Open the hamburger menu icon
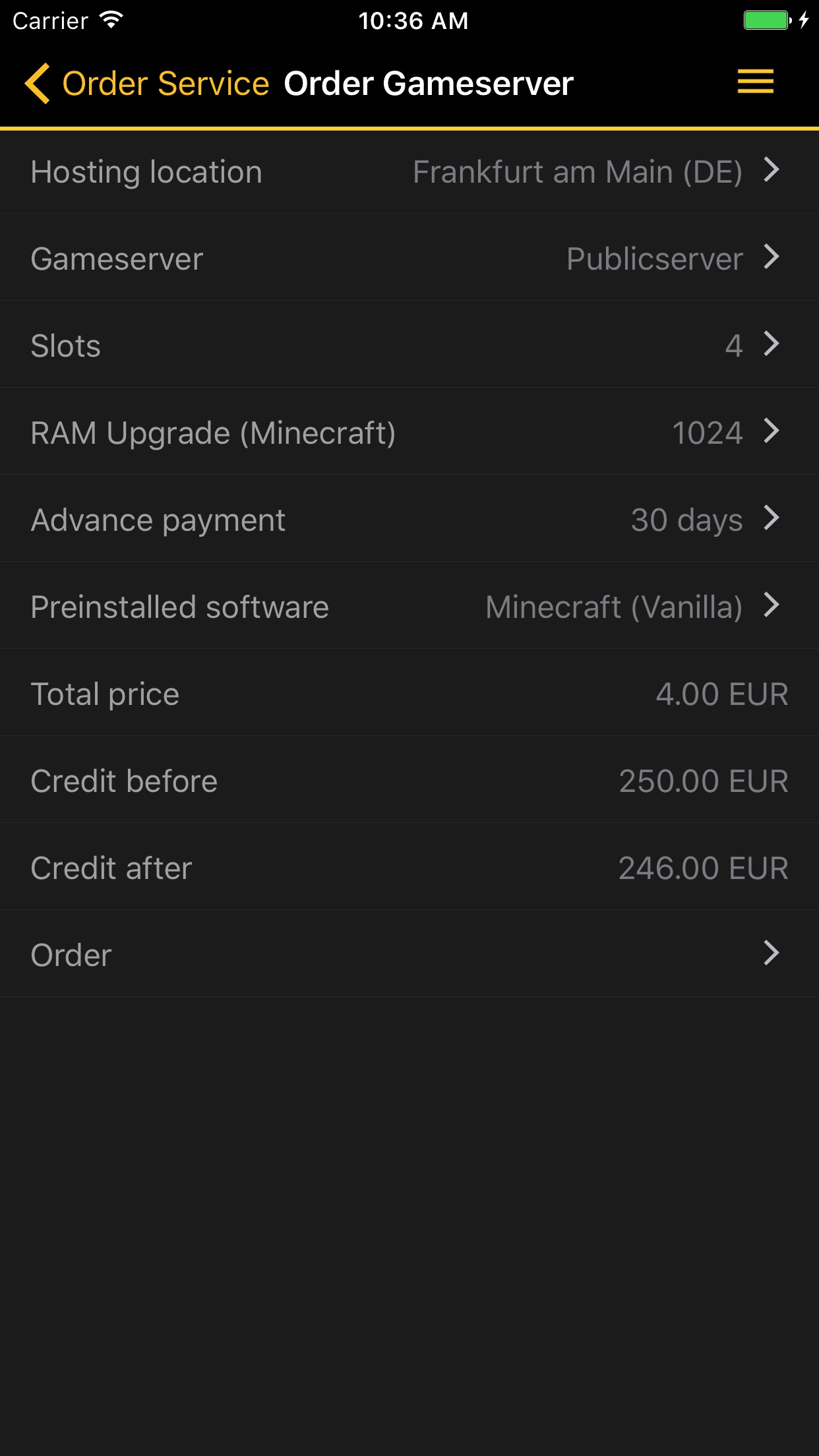This screenshot has width=819, height=1456. click(x=755, y=82)
